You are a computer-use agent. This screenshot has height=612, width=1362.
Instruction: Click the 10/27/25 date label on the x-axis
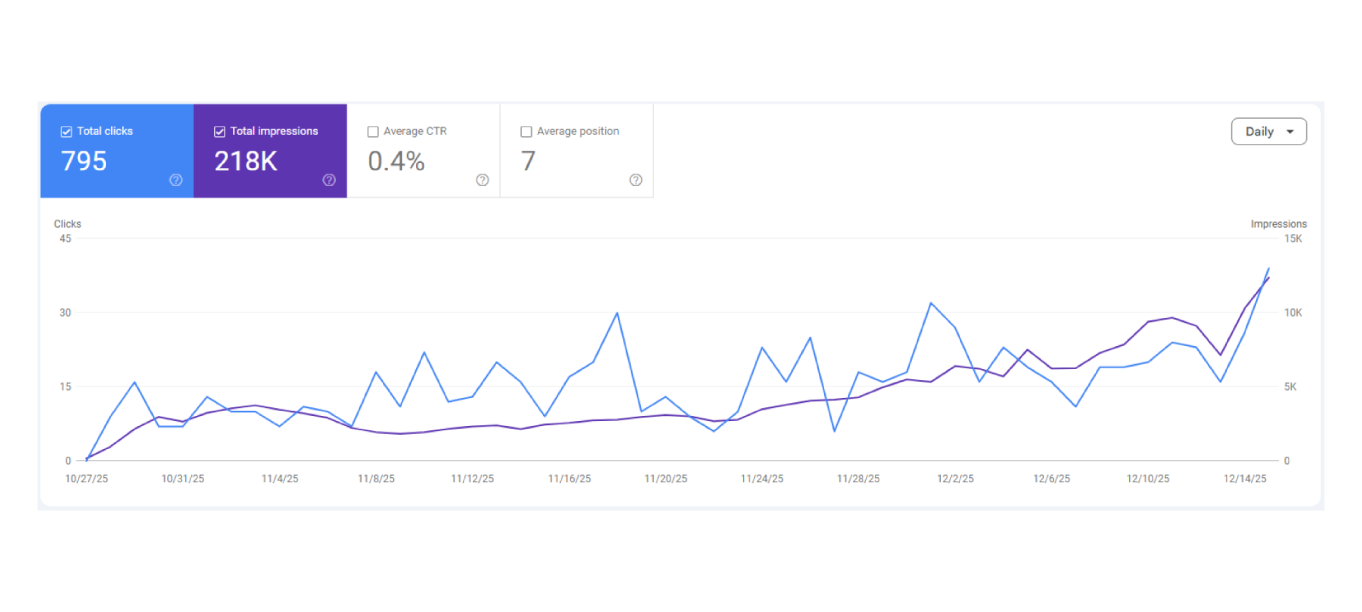[87, 479]
